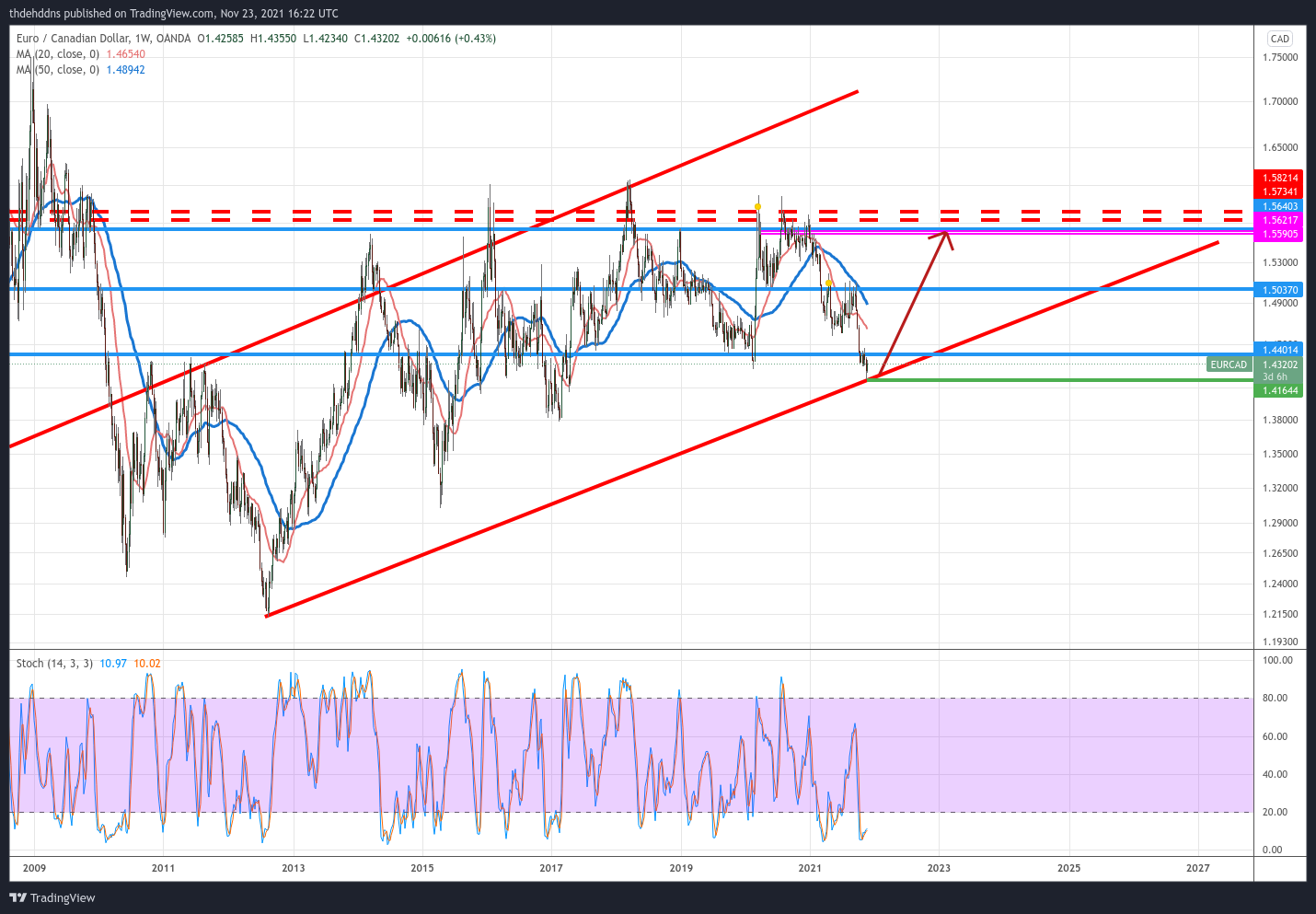
Task: Click the red 1.57341 price tag
Action: click(x=1279, y=191)
